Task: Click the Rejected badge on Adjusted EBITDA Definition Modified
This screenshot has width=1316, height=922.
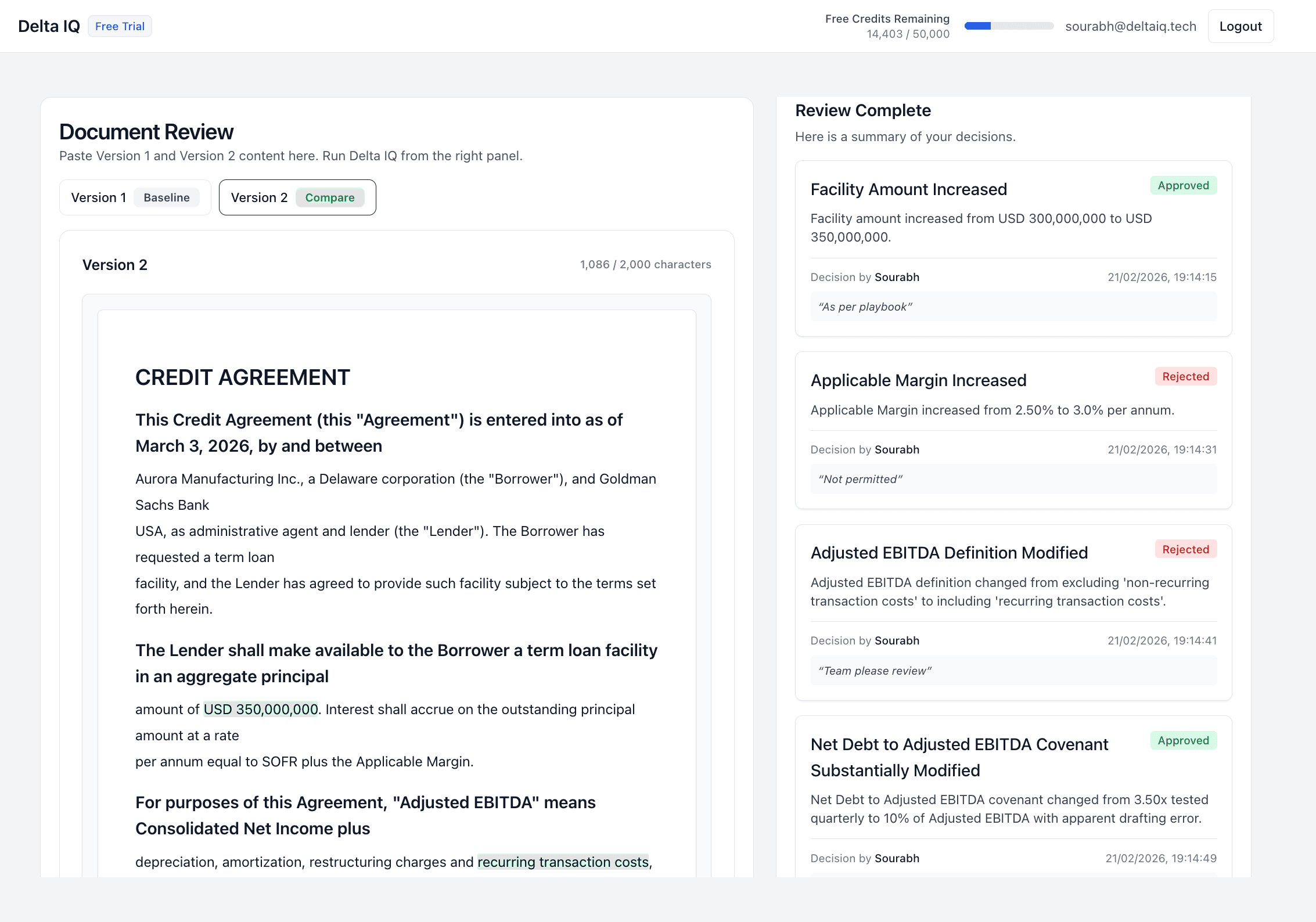Action: [x=1186, y=549]
